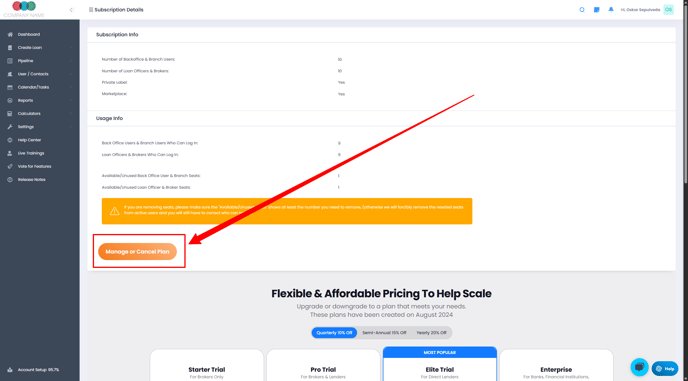
Task: Click the Dashboard home icon
Action: point(10,34)
